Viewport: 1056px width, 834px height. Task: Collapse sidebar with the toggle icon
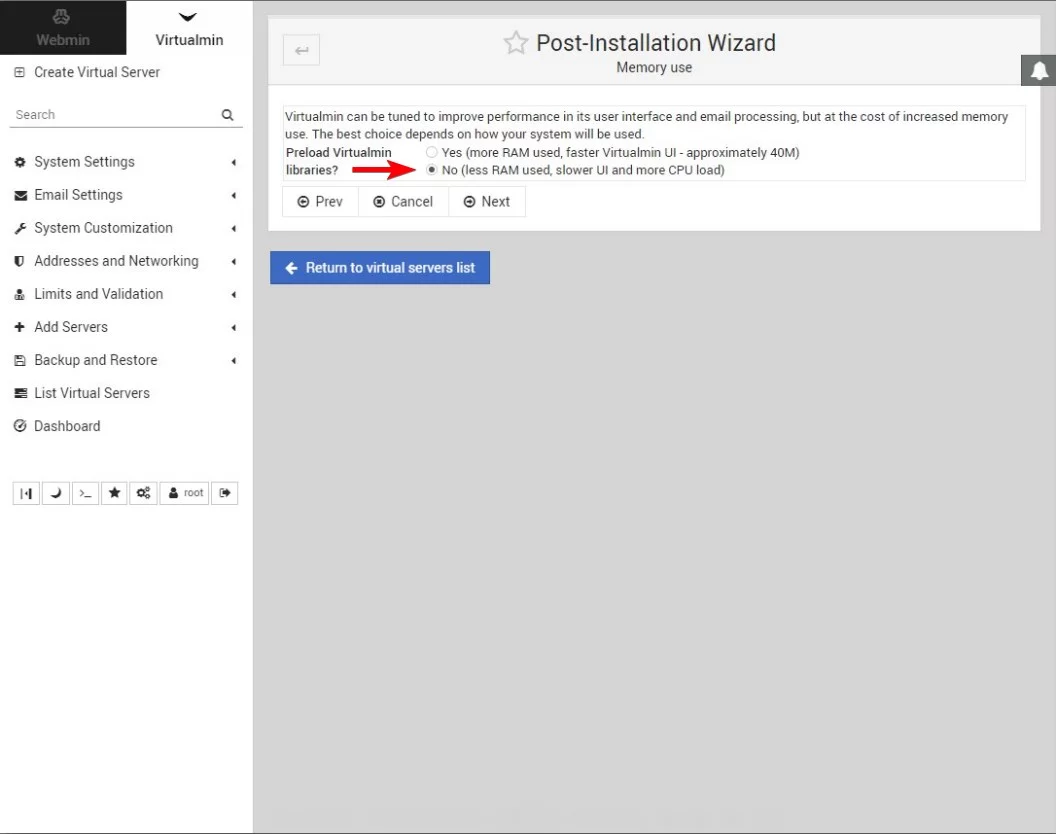(26, 493)
